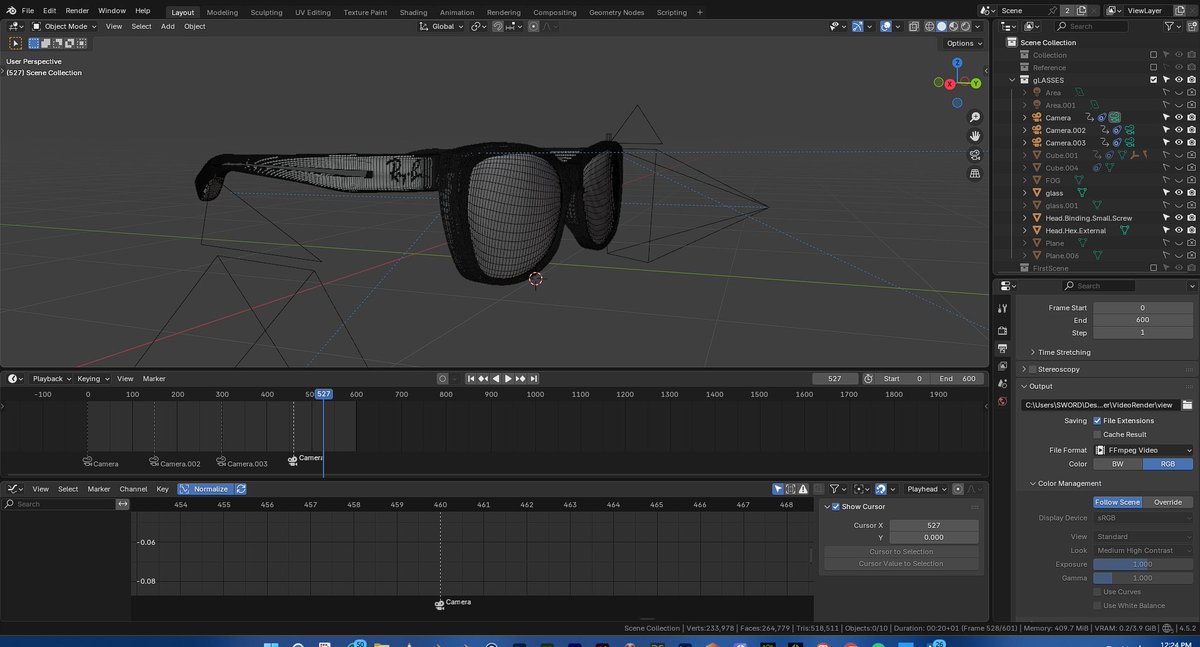Click new scene icon beside Scene
The image size is (1200, 647).
coord(1083,10)
